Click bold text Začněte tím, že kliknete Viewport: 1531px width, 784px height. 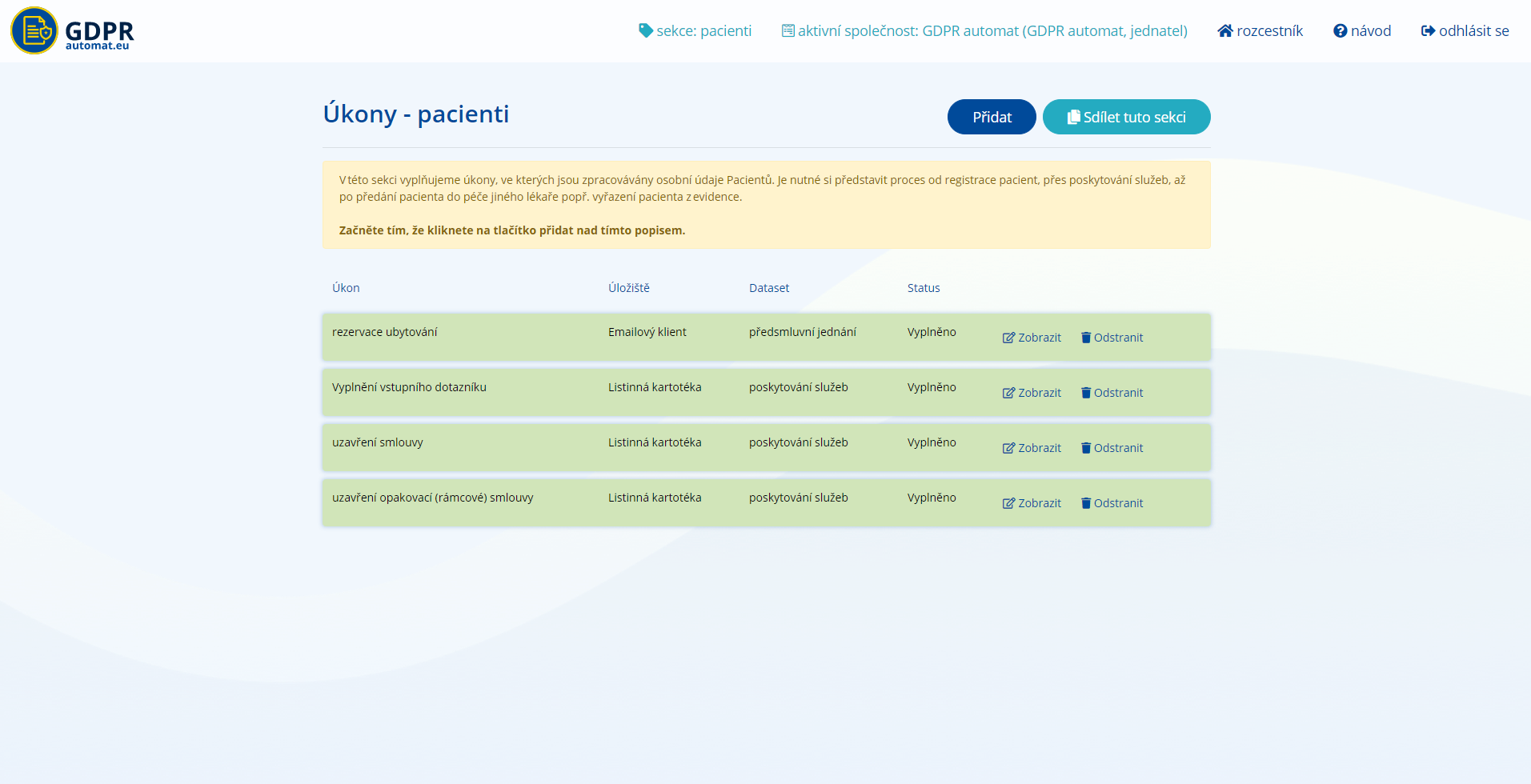(512, 230)
